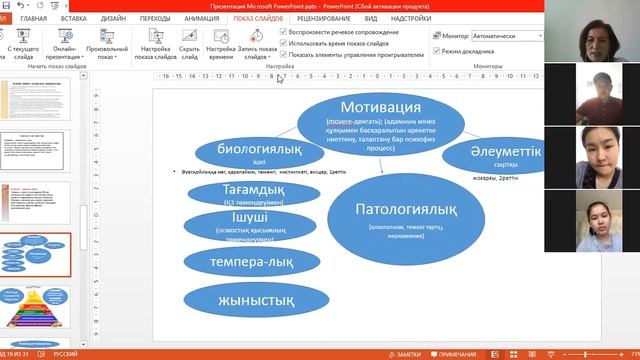Expand Запись показа слайдов dropdown arrow

pyautogui.click(x=269, y=57)
